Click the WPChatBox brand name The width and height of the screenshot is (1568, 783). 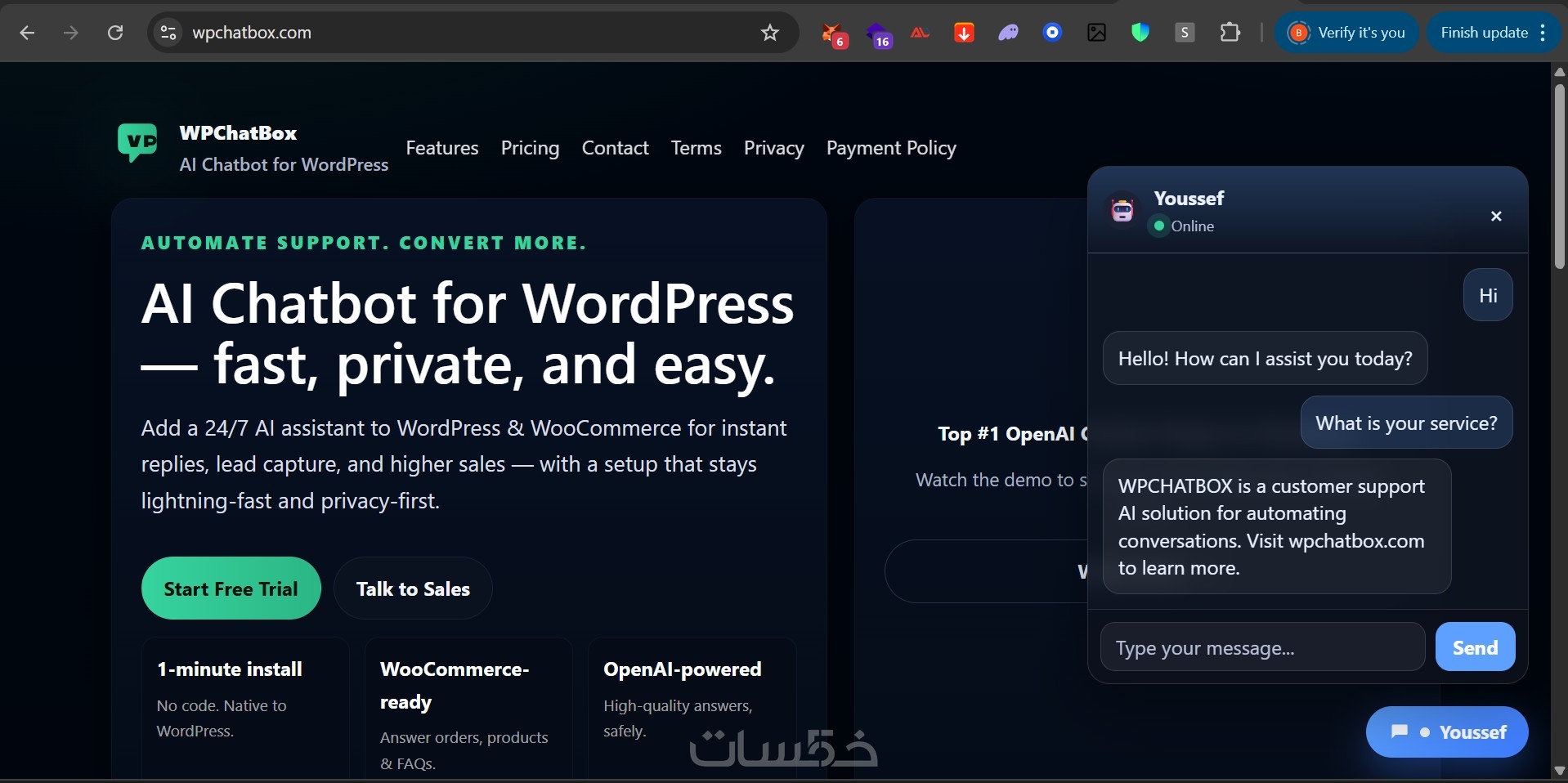click(238, 133)
